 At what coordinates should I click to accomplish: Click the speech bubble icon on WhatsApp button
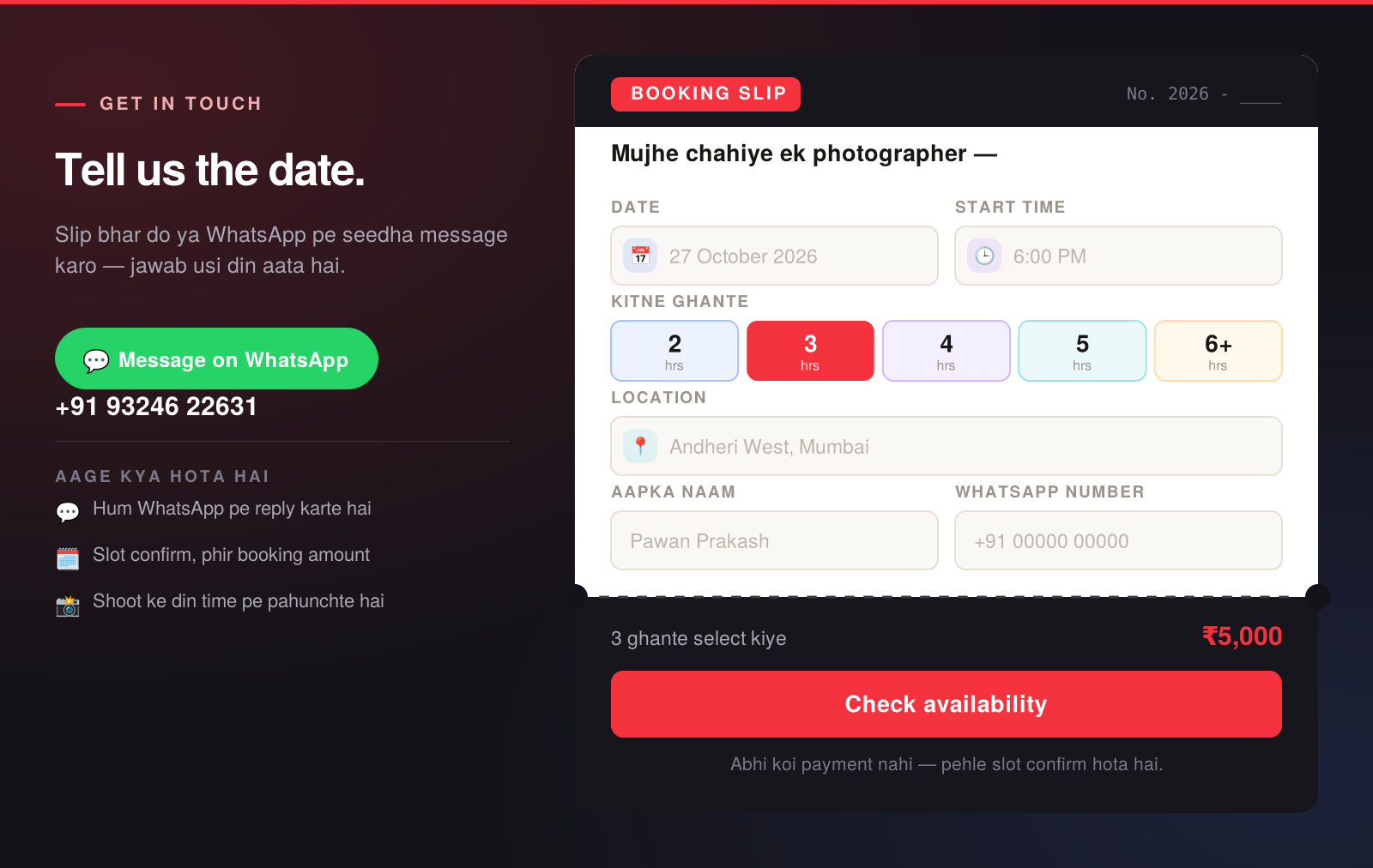pyautogui.click(x=96, y=360)
